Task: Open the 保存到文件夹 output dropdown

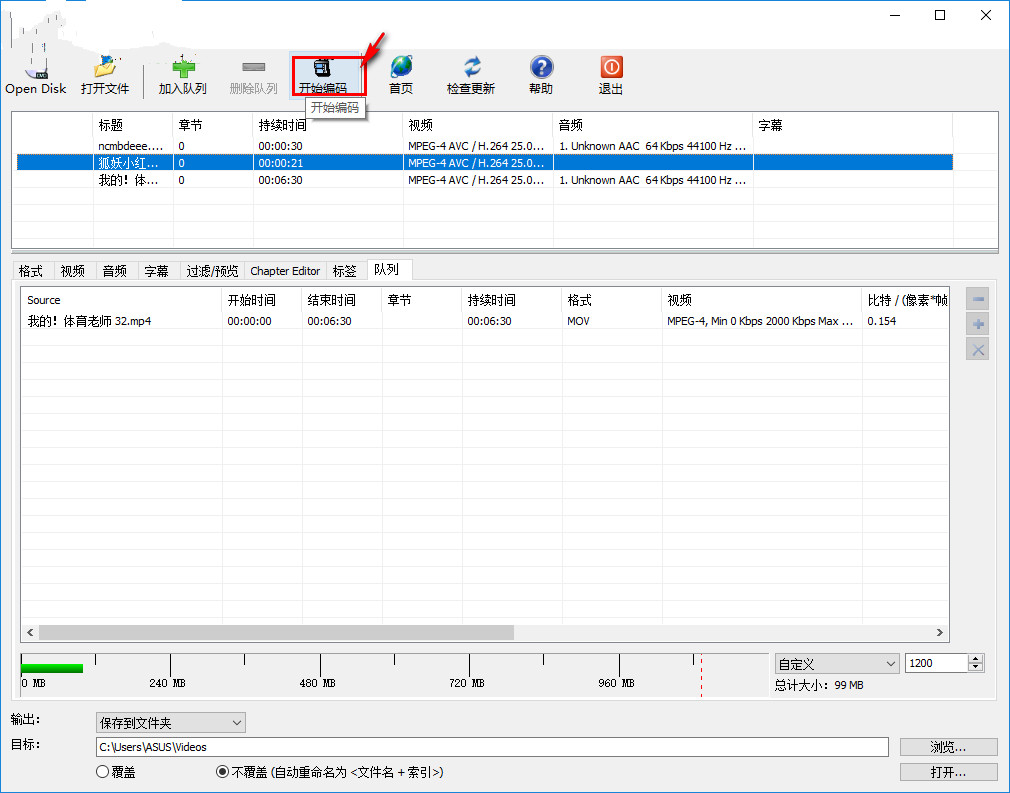Action: coord(170,722)
